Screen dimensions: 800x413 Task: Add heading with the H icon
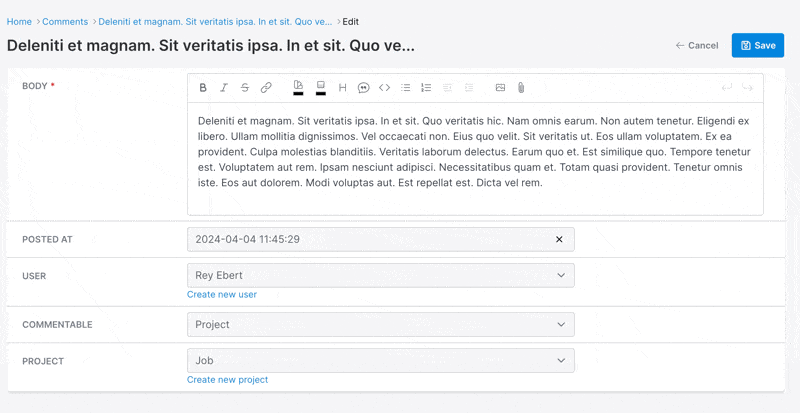point(342,88)
